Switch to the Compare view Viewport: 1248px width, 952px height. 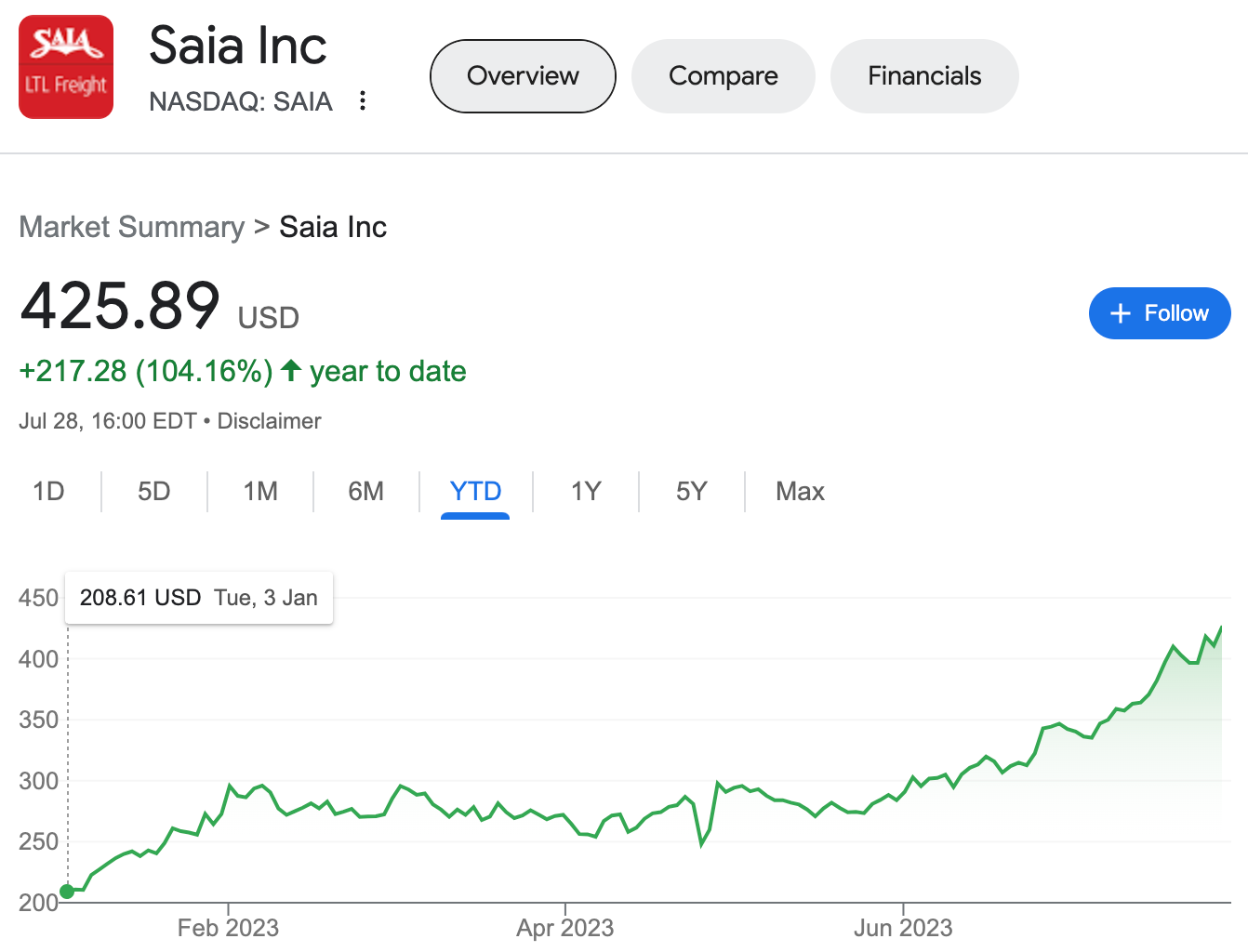[724, 76]
